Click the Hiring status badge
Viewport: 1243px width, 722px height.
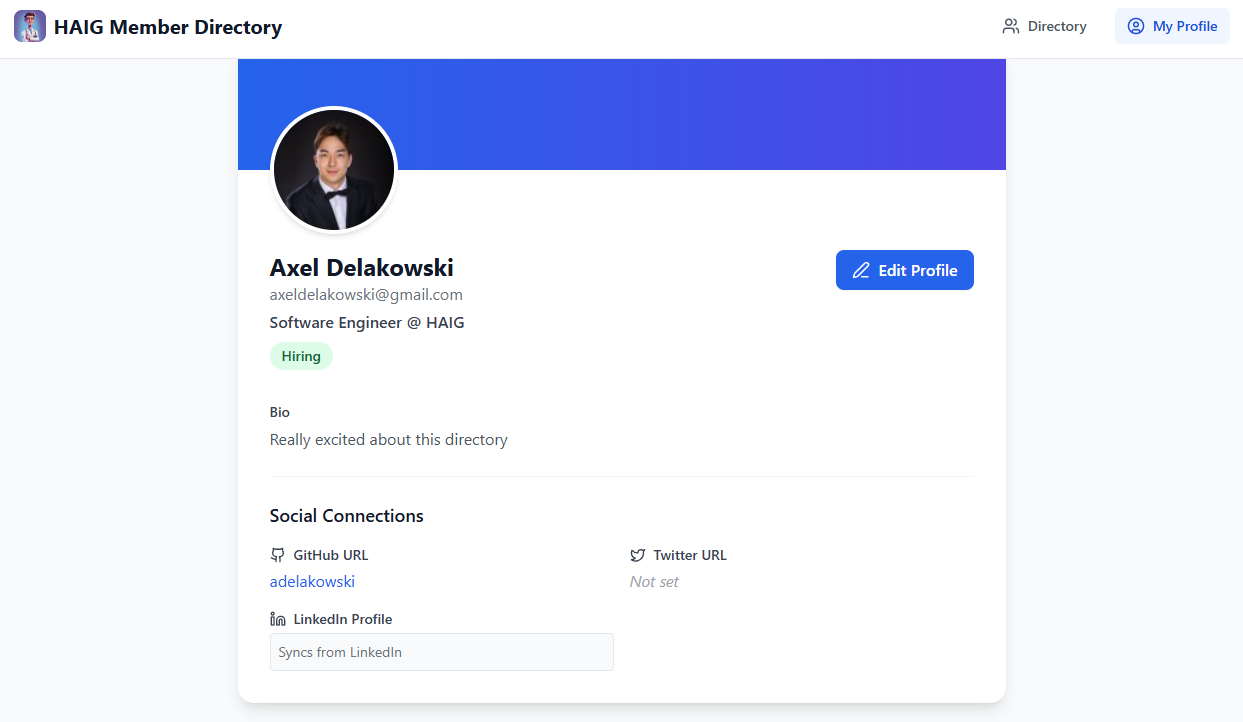tap(301, 355)
